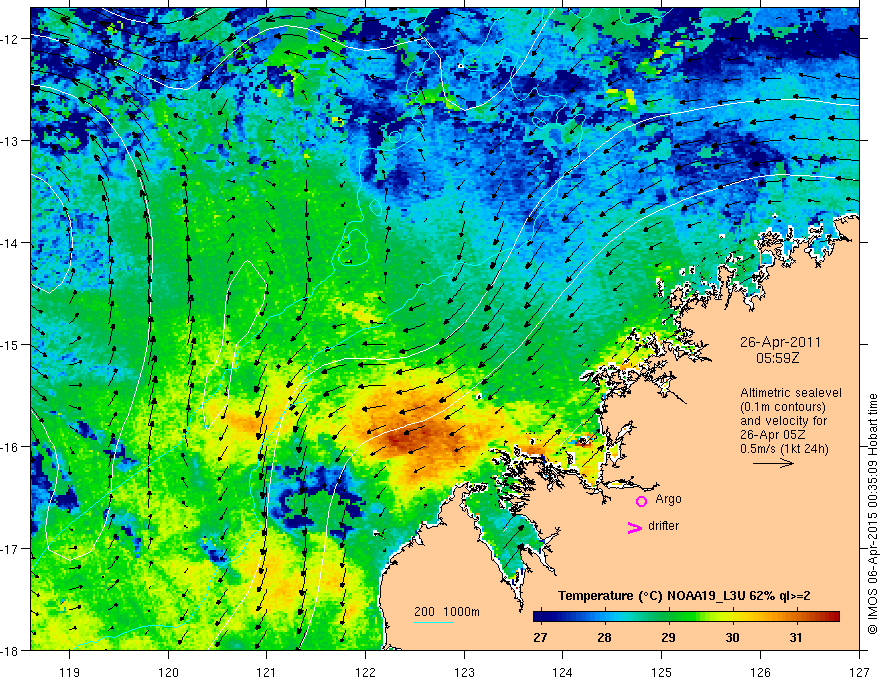Click latitude axis label -17
The width and height of the screenshot is (880, 680).
10,549
